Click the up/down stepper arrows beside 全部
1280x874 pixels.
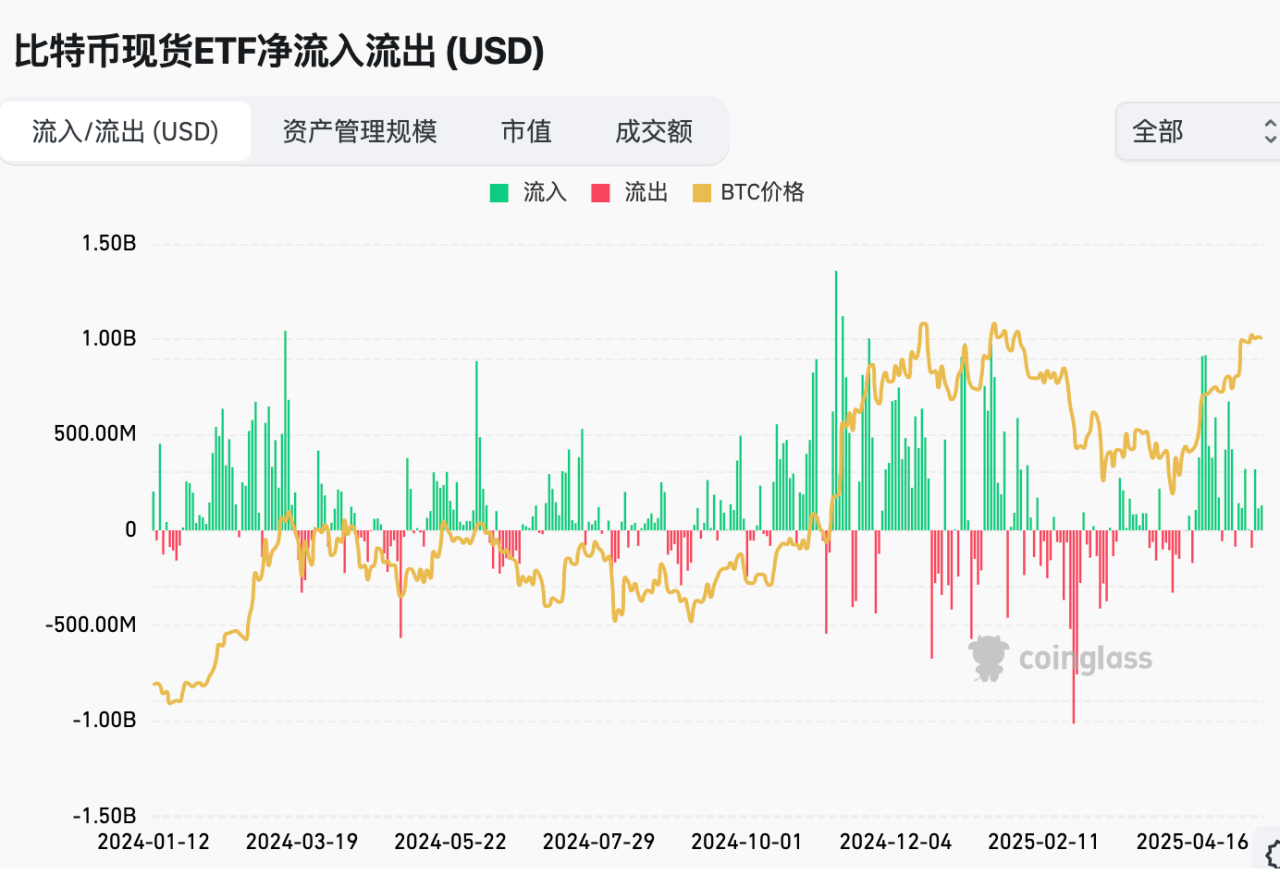[x=1270, y=131]
